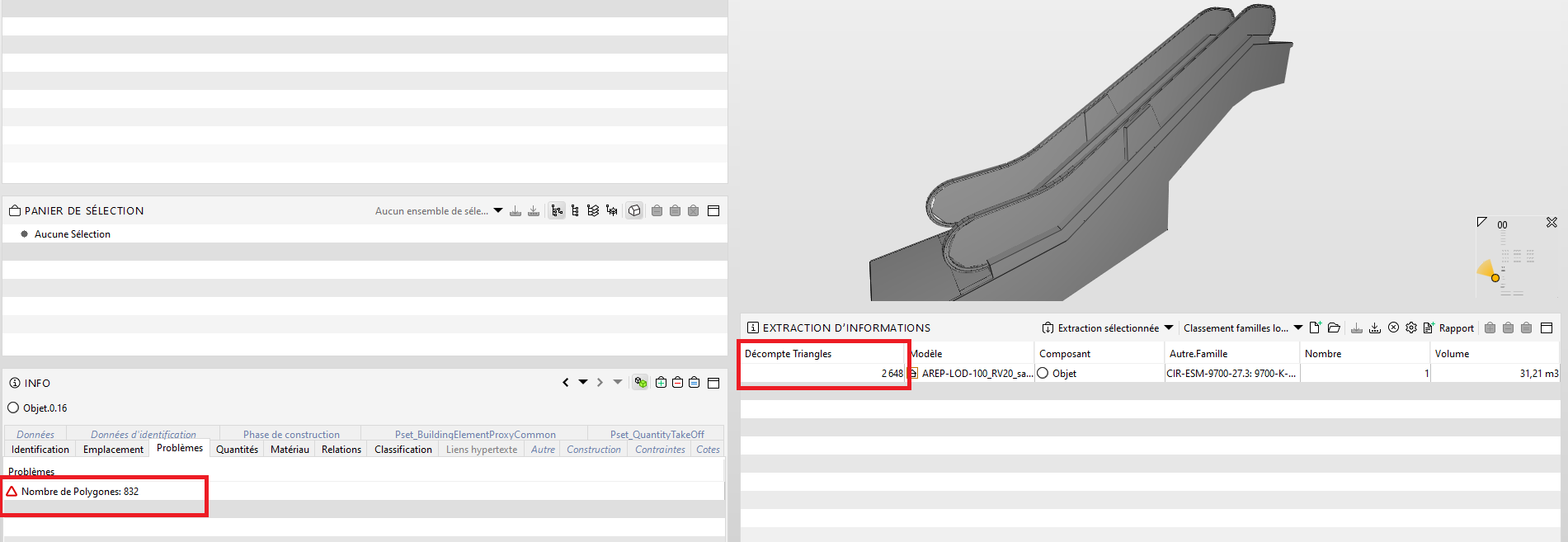1568x542 pixels.
Task: Go forward to next object in Info panel
Action: click(x=600, y=383)
